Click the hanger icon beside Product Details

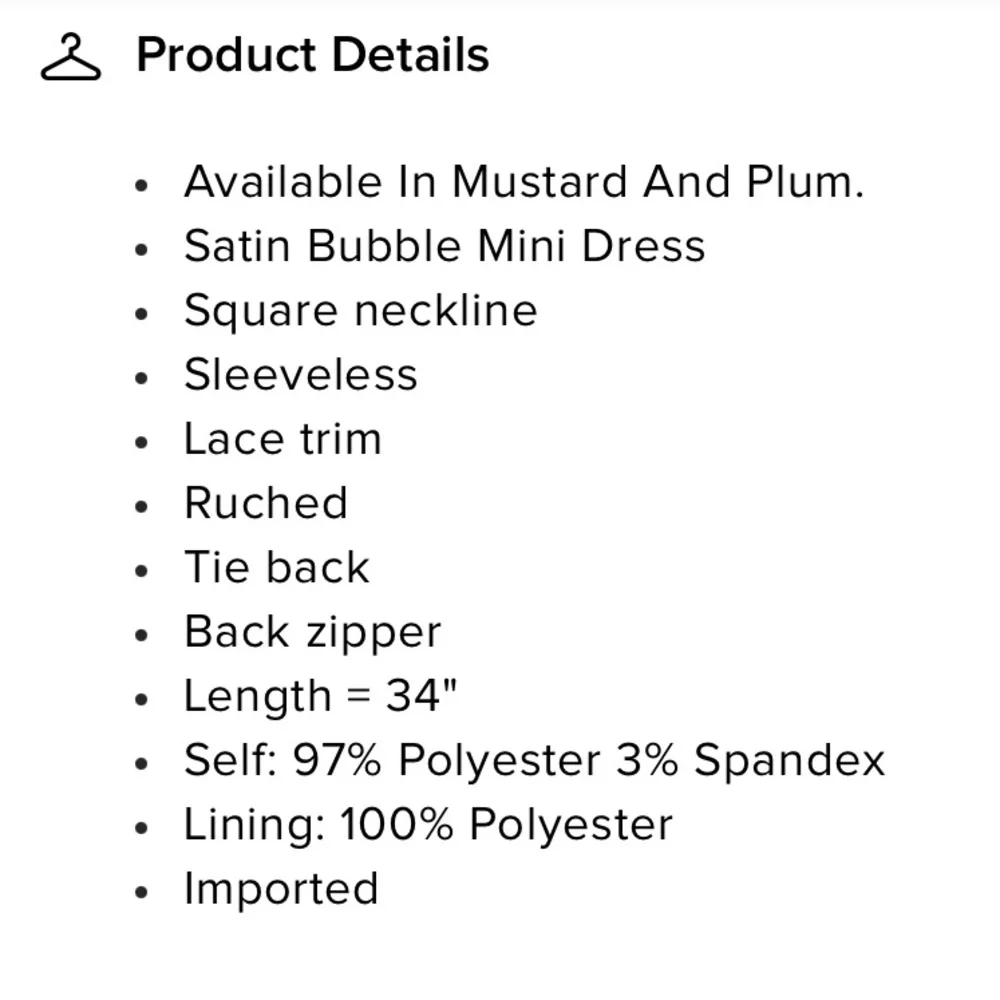click(70, 57)
